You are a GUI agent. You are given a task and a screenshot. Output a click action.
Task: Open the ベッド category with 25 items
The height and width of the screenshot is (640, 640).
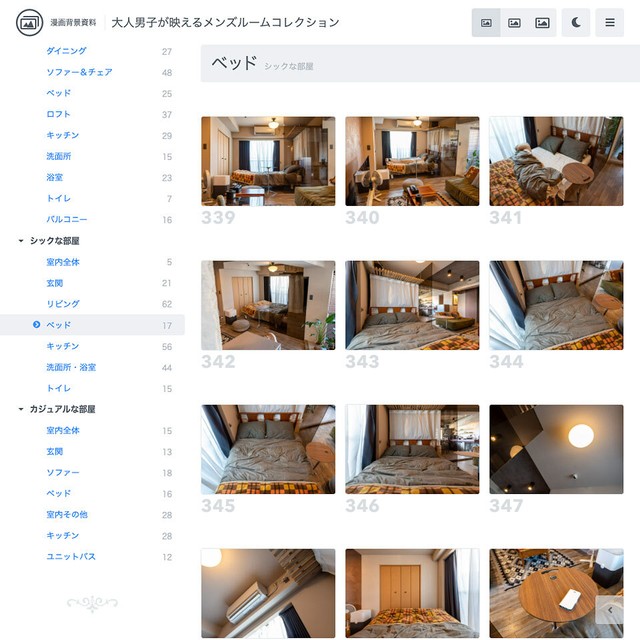tap(58, 93)
